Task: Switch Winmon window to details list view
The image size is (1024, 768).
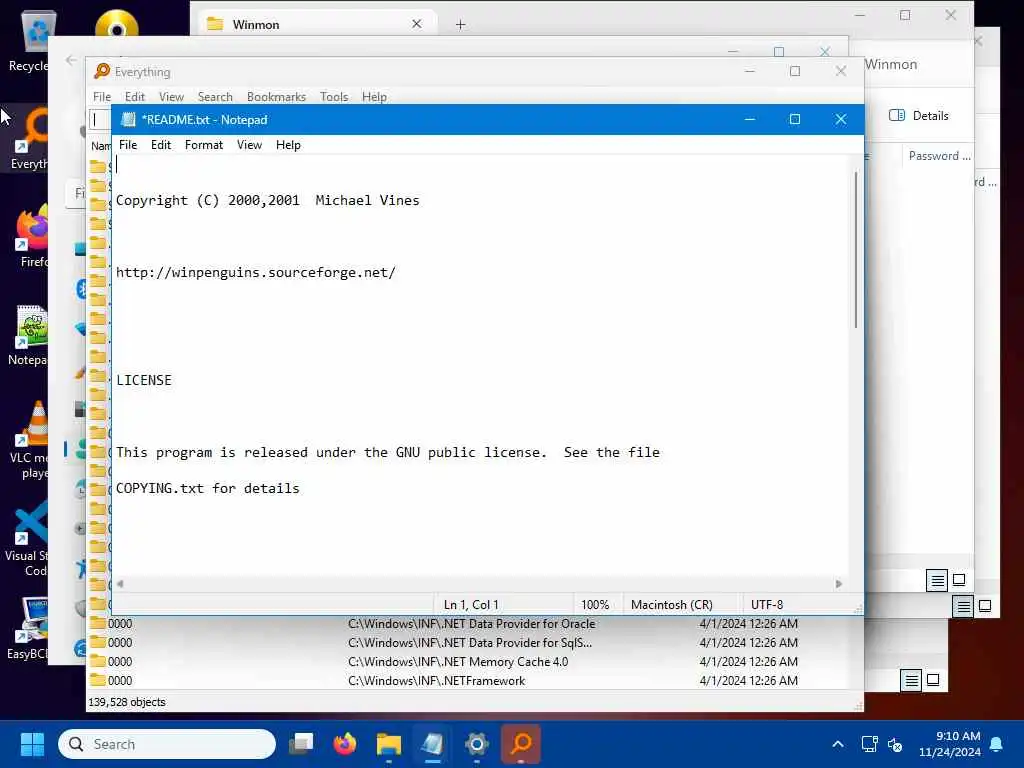Action: pyautogui.click(x=937, y=580)
